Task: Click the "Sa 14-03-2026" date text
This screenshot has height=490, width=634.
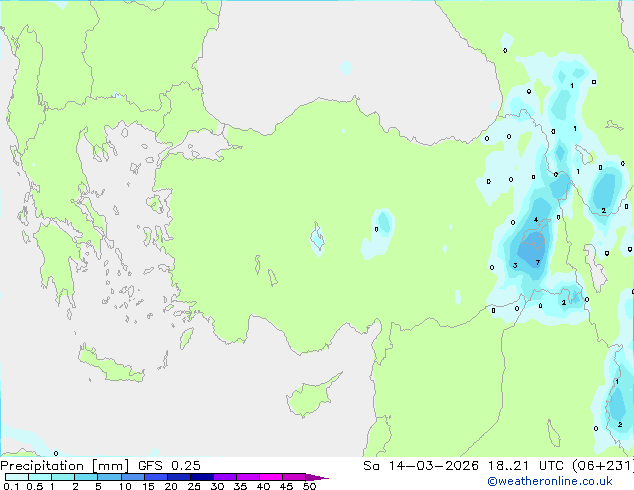Action: (421, 466)
